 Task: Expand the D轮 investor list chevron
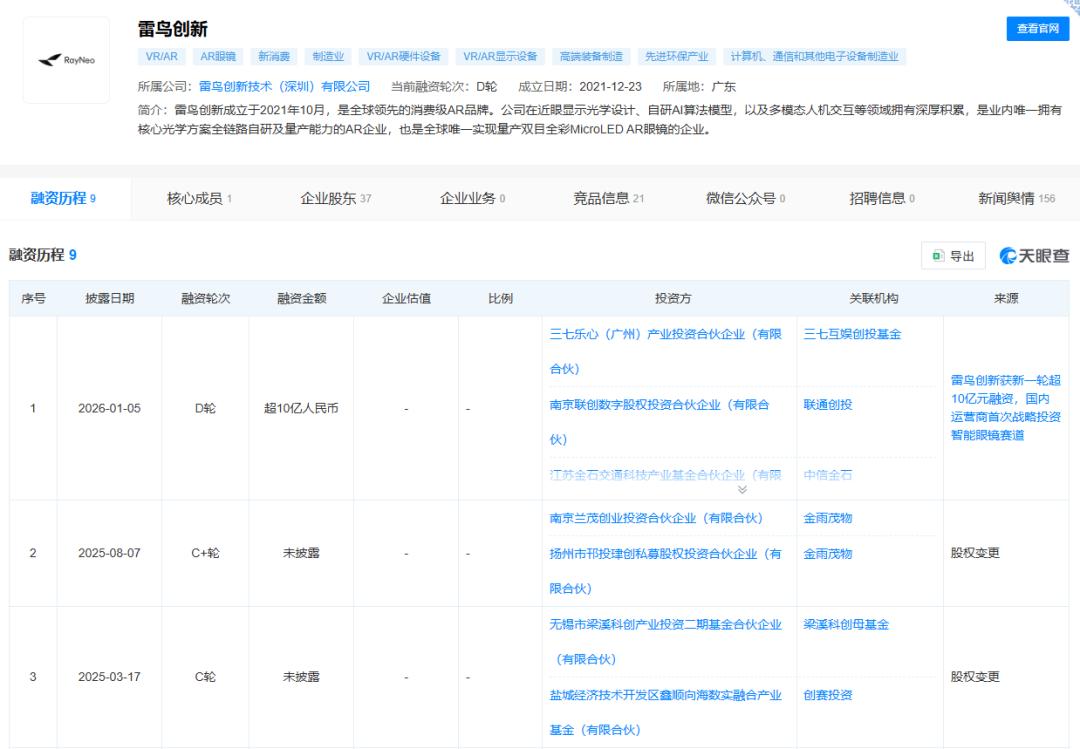coord(742,490)
